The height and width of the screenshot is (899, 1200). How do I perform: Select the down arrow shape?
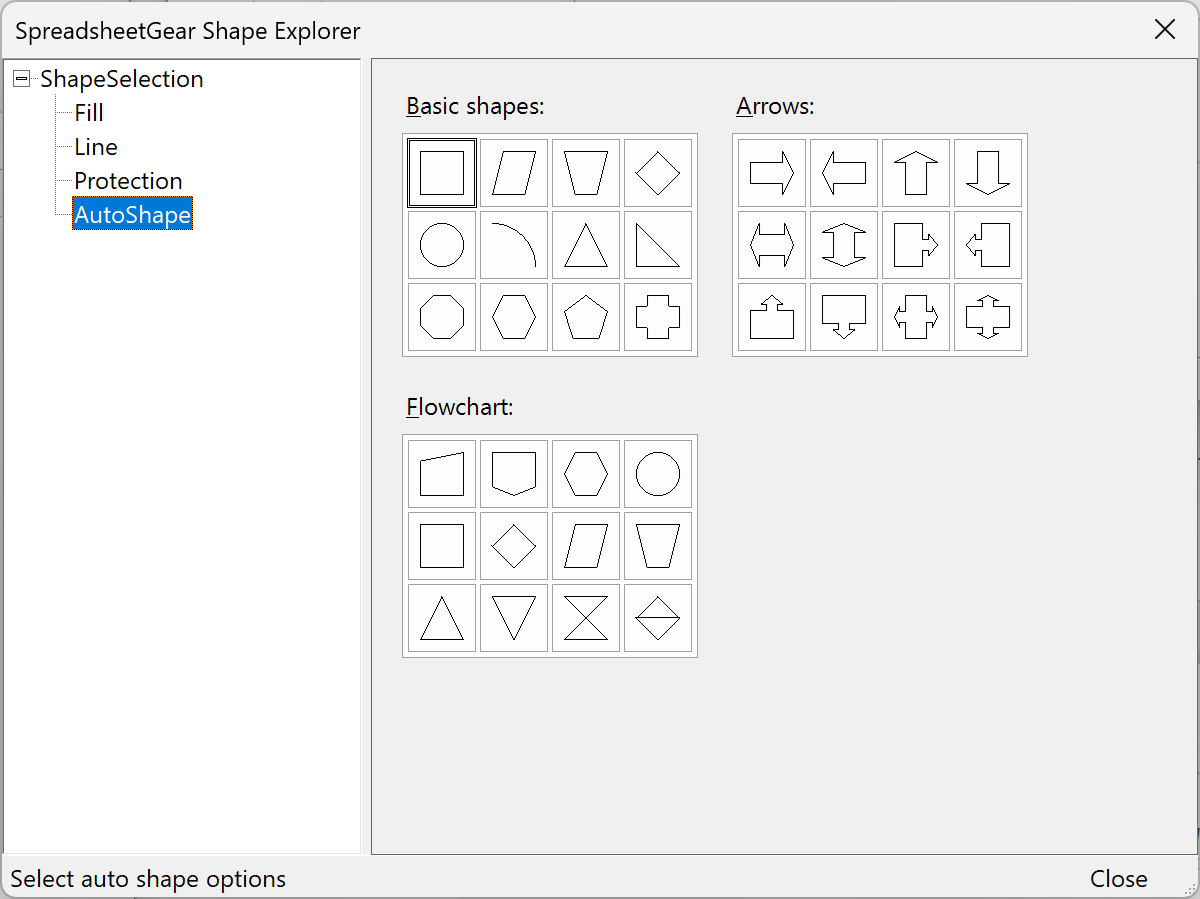pos(988,172)
